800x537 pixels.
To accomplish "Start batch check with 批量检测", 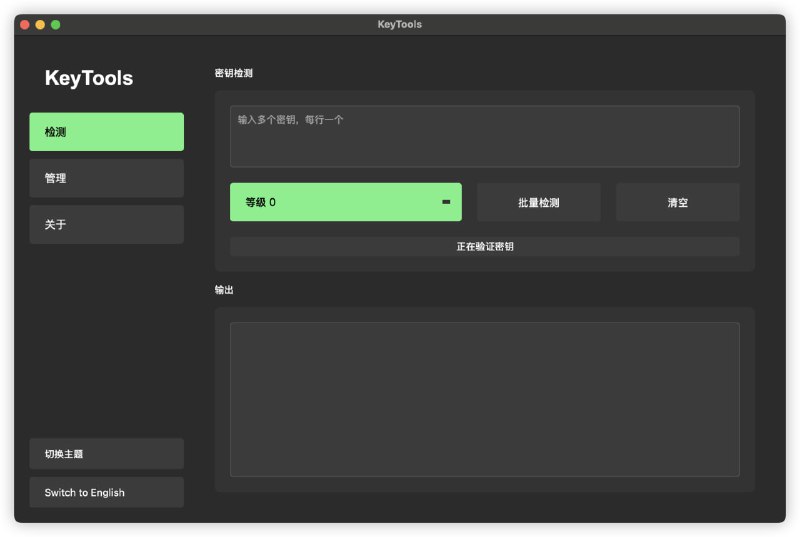I will coord(539,202).
